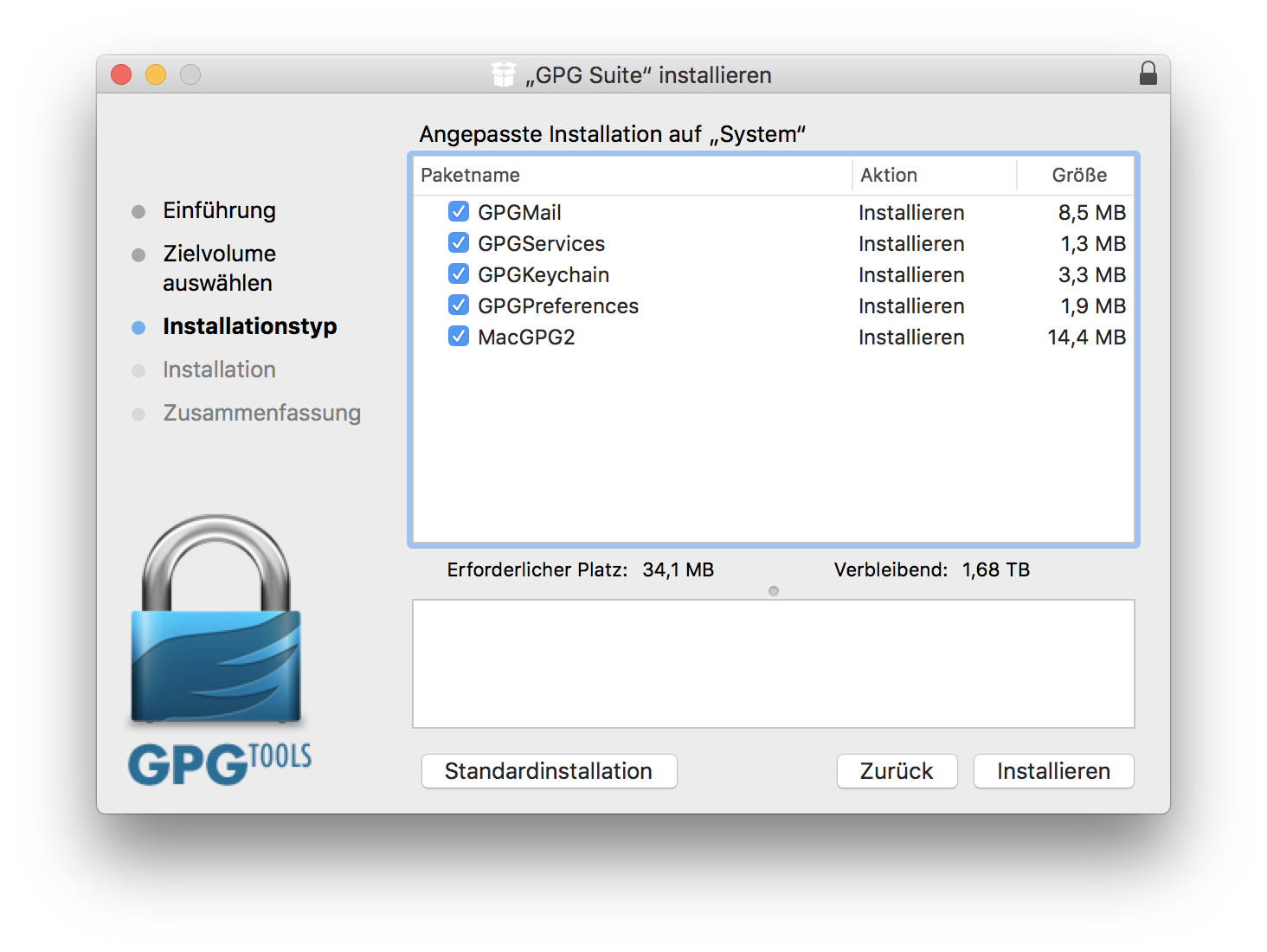Select the GPGKeychain package name

(543, 274)
